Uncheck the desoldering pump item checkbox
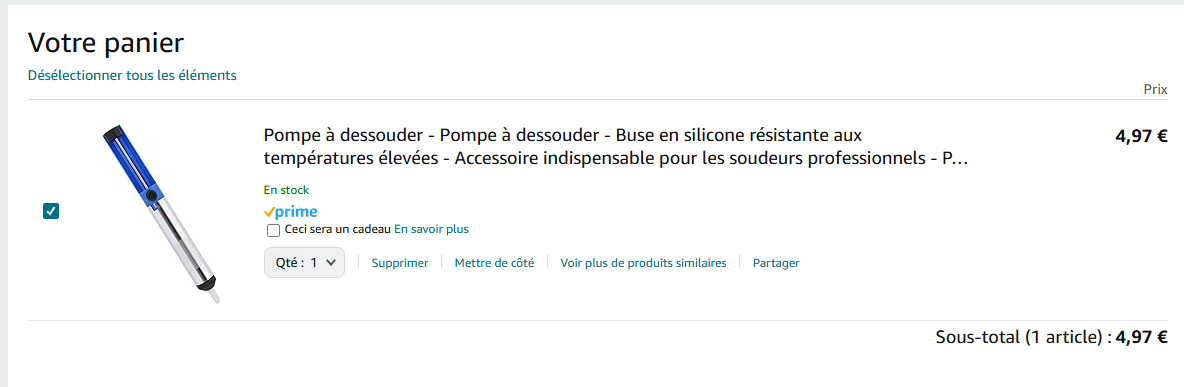The image size is (1184, 387). click(x=51, y=212)
